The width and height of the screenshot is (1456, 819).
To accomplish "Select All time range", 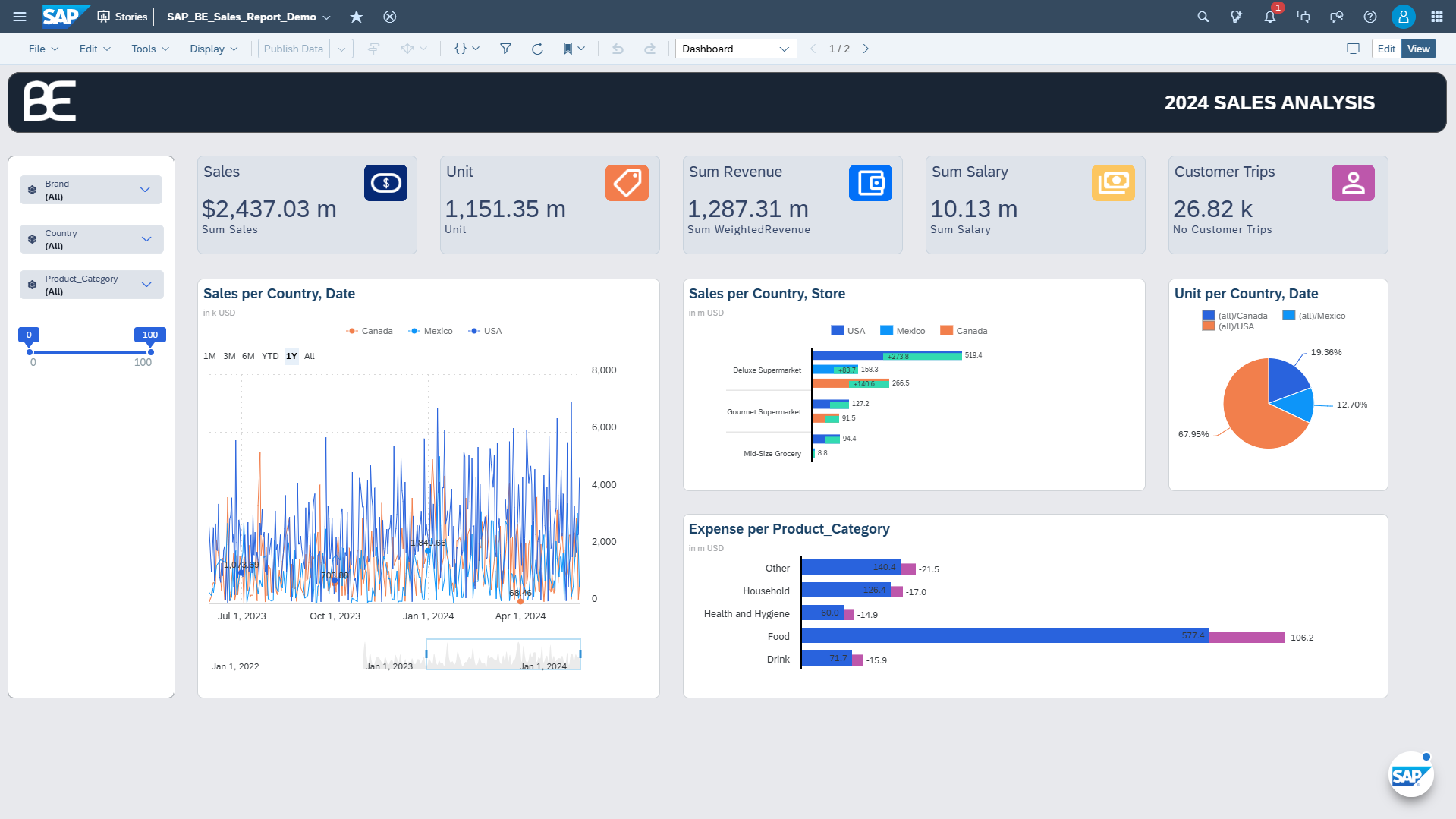I will pos(310,356).
